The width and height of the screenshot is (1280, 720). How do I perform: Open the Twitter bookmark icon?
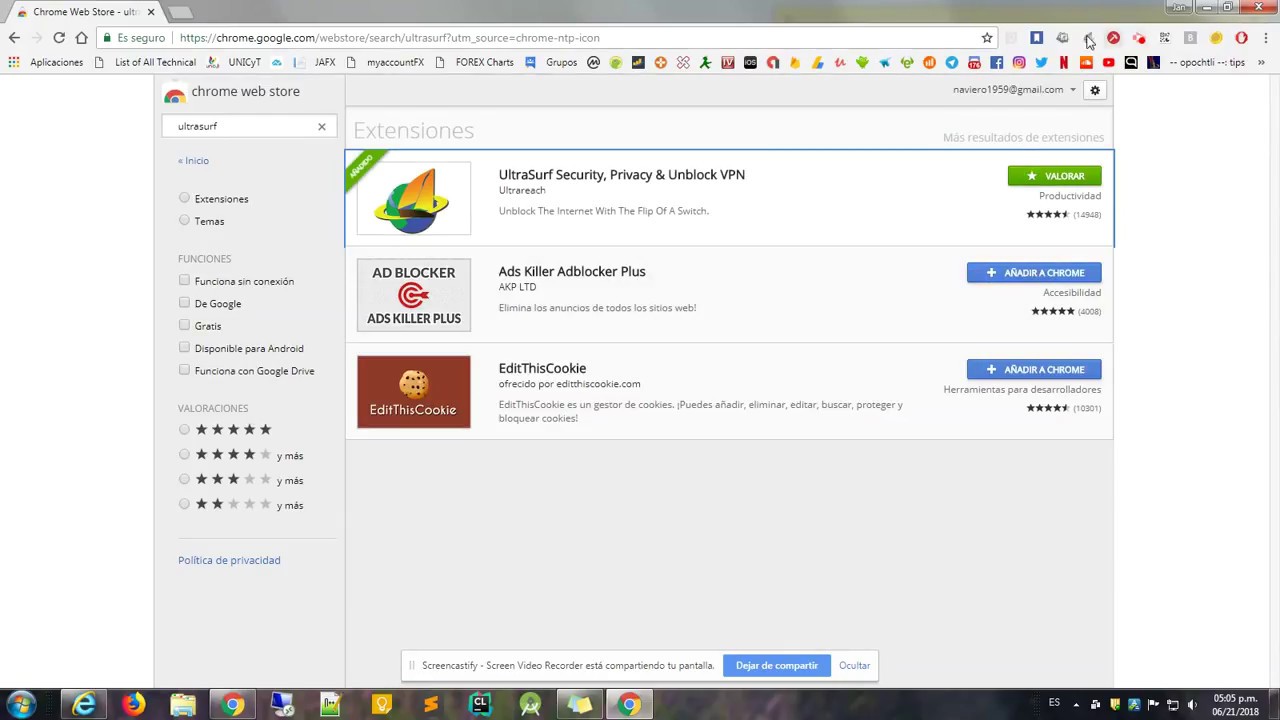pos(1041,62)
